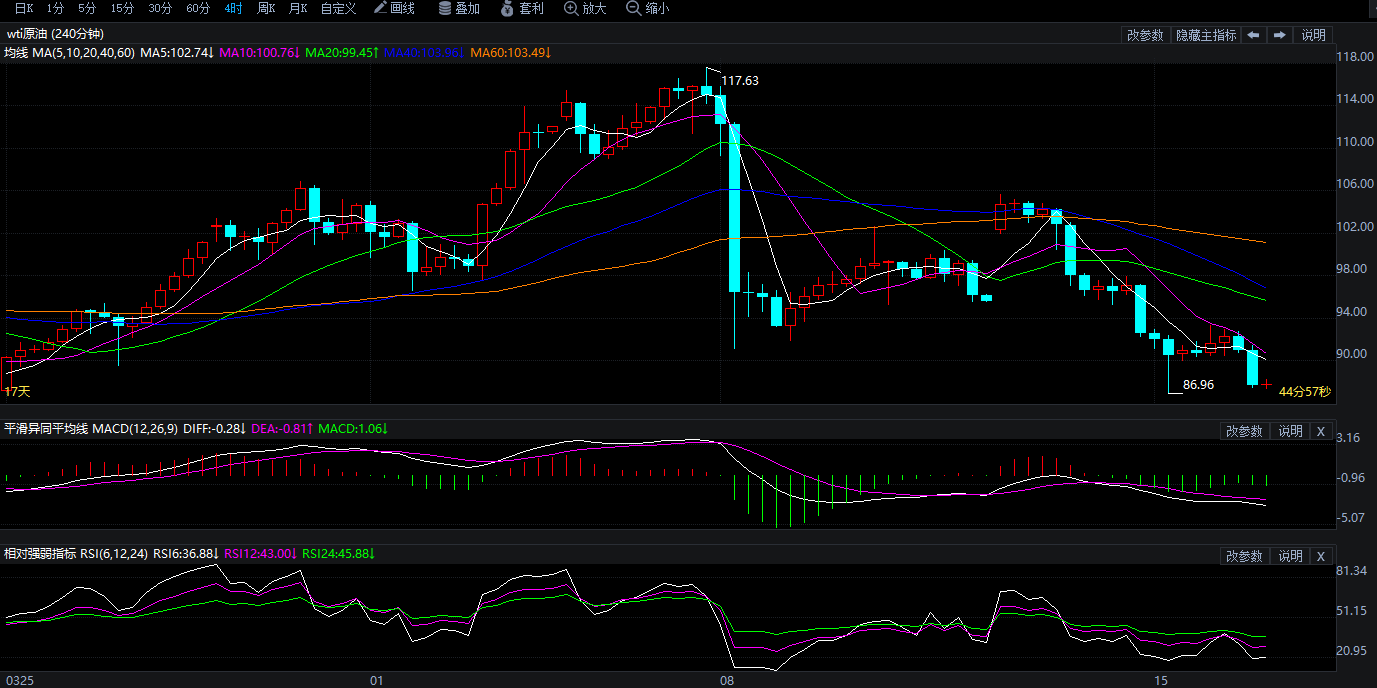Screen dimensions: 1377x688
Task: Click the left arrow indicator button
Action: click(x=1253, y=35)
